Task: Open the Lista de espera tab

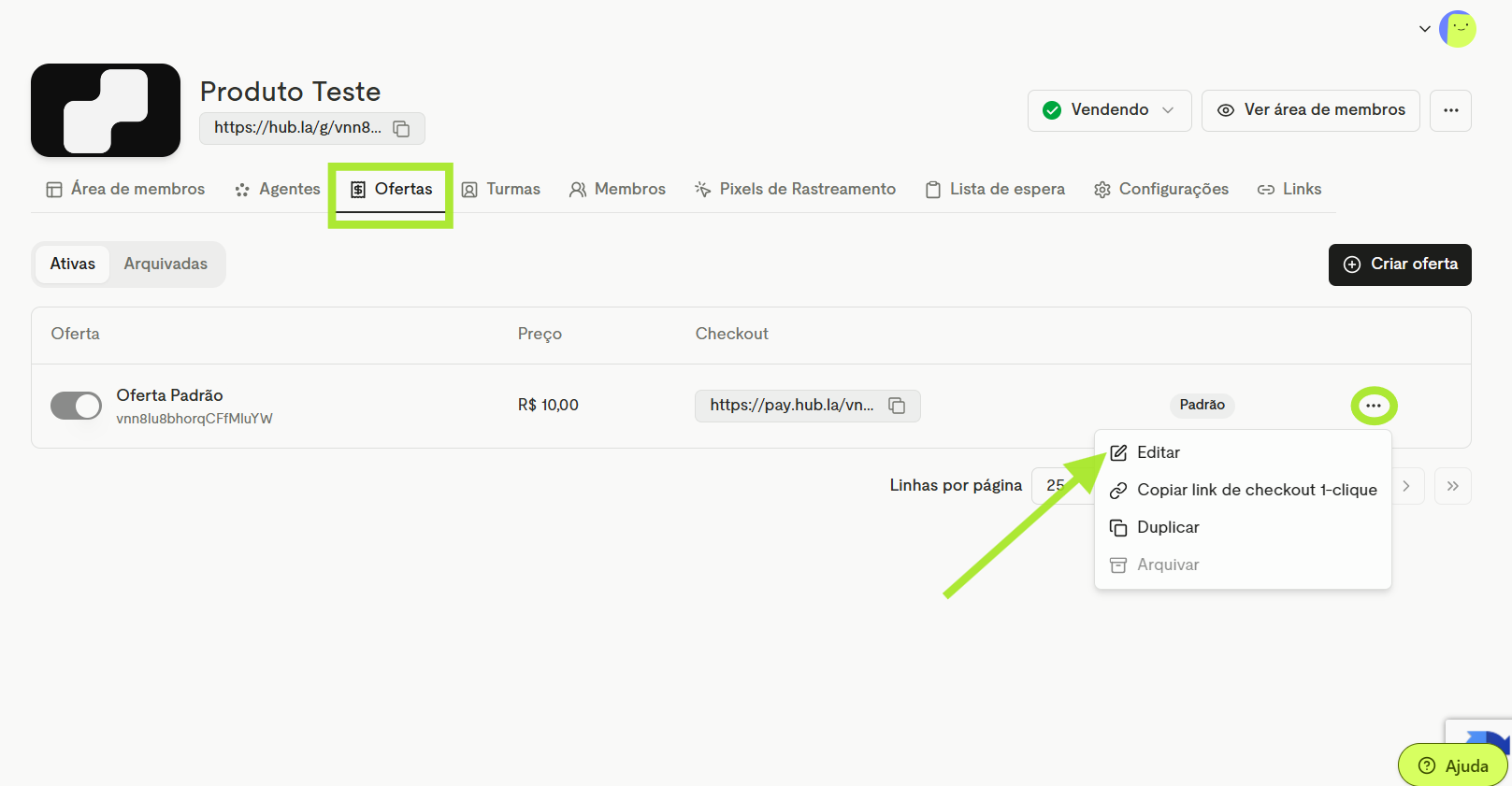Action: 995,189
